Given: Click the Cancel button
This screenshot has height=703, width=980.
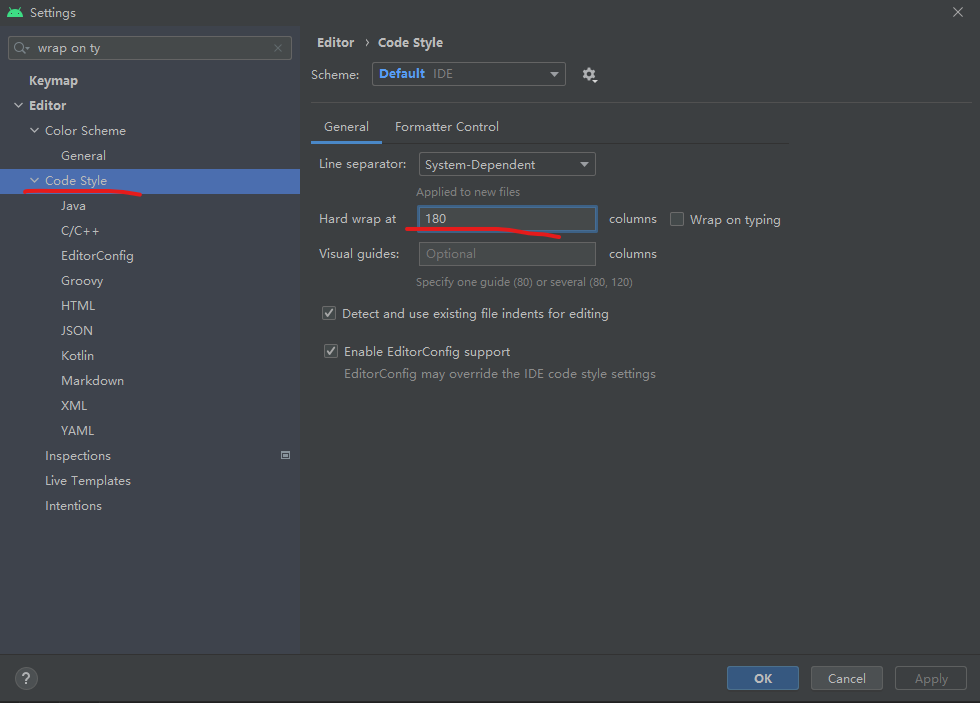Looking at the screenshot, I should tap(847, 678).
